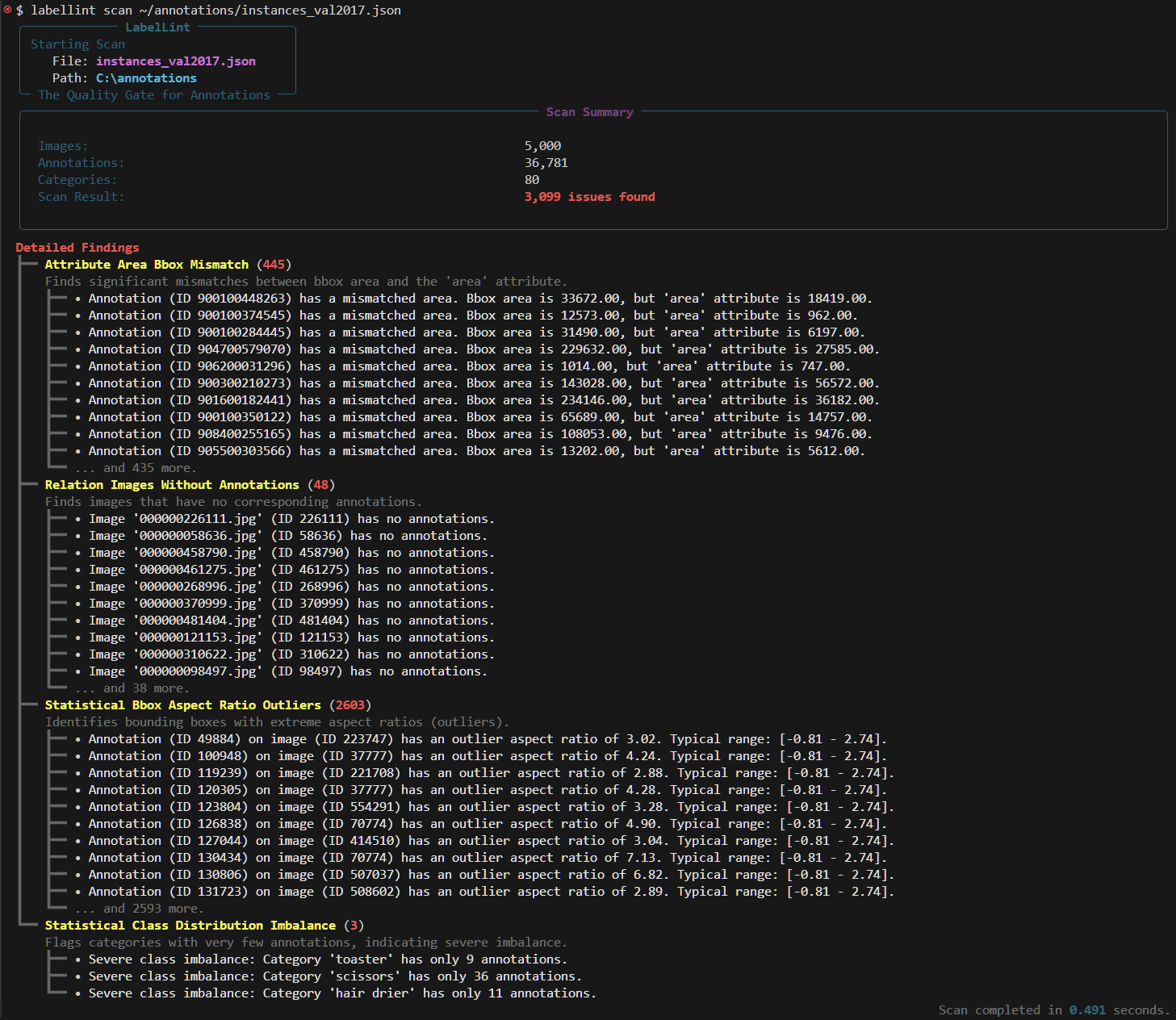Select the Relation Images Without Annotations heading
The height and width of the screenshot is (1020, 1176).
(x=172, y=485)
